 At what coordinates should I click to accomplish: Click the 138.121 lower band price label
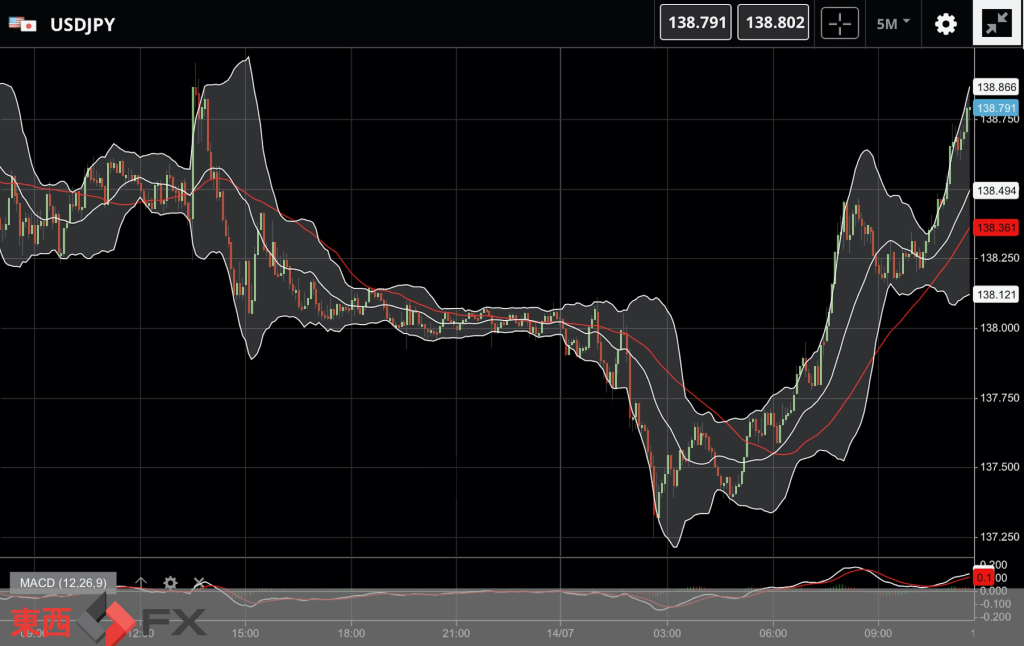(x=996, y=295)
